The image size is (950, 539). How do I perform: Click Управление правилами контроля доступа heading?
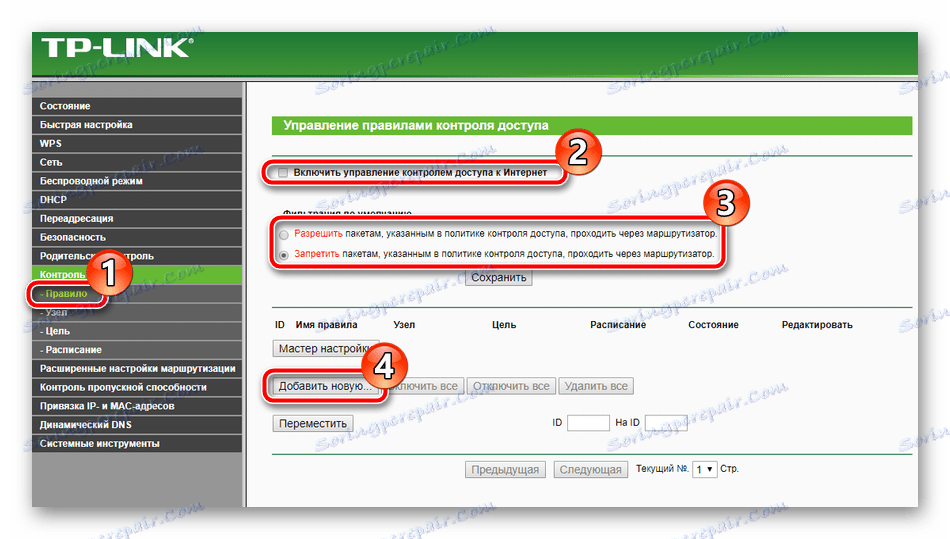pos(416,126)
